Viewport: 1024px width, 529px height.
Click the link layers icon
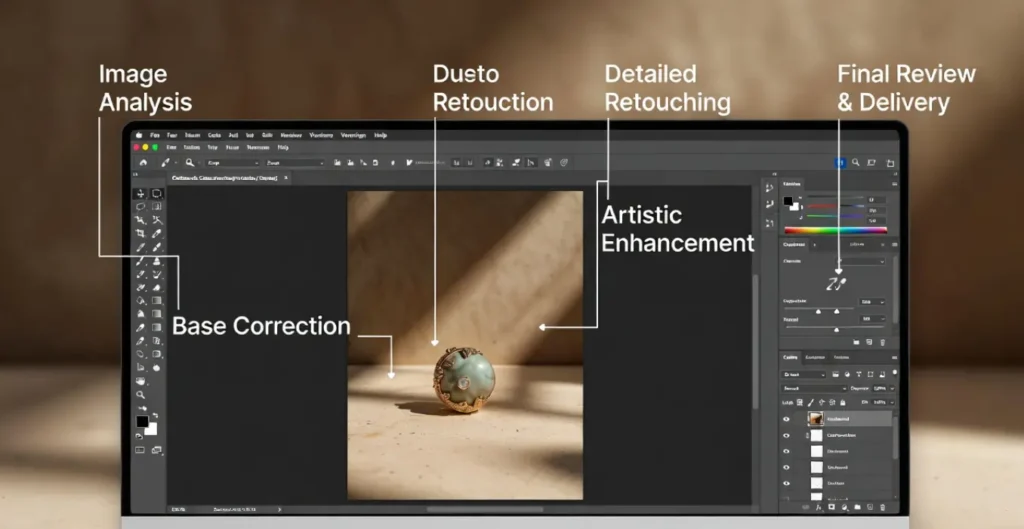point(806,507)
